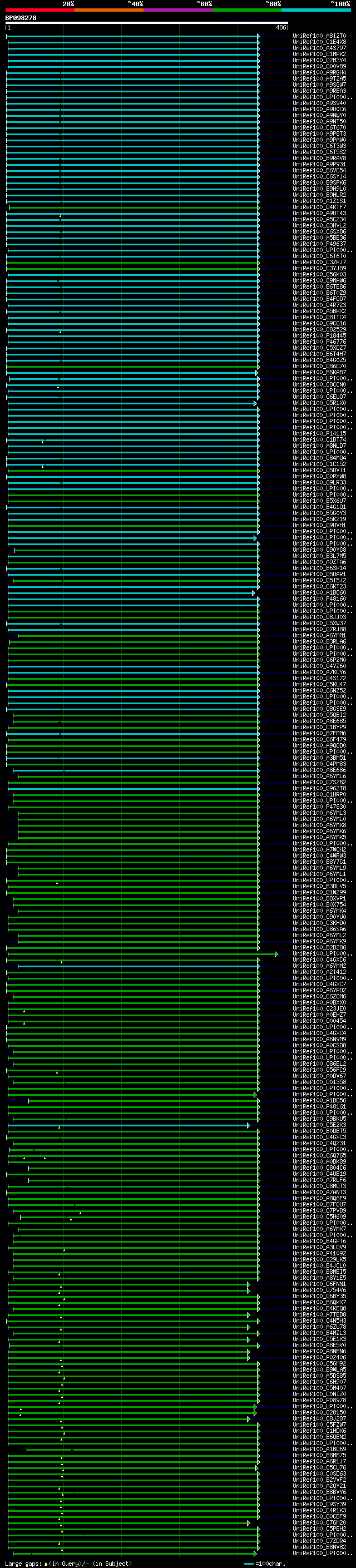Select hit UniRef100_A4S797
356x1568 pixels.
point(319,49)
